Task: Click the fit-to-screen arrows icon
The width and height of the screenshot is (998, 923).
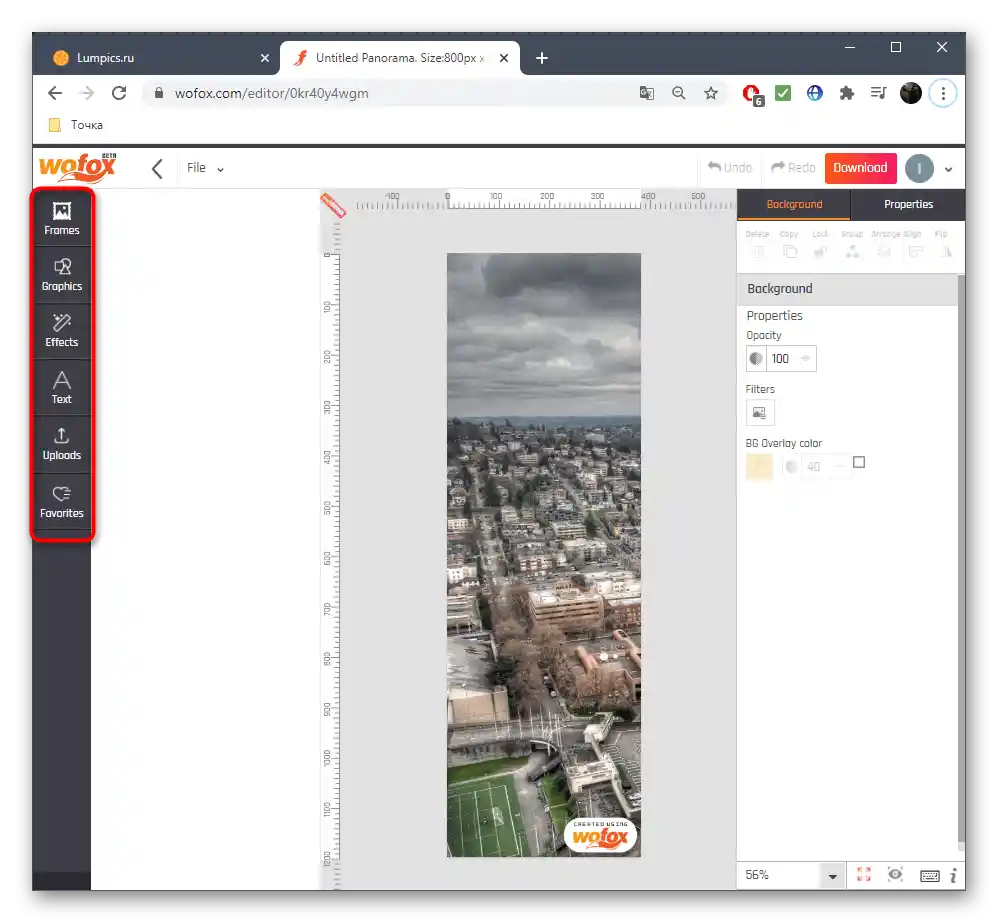Action: tap(864, 875)
